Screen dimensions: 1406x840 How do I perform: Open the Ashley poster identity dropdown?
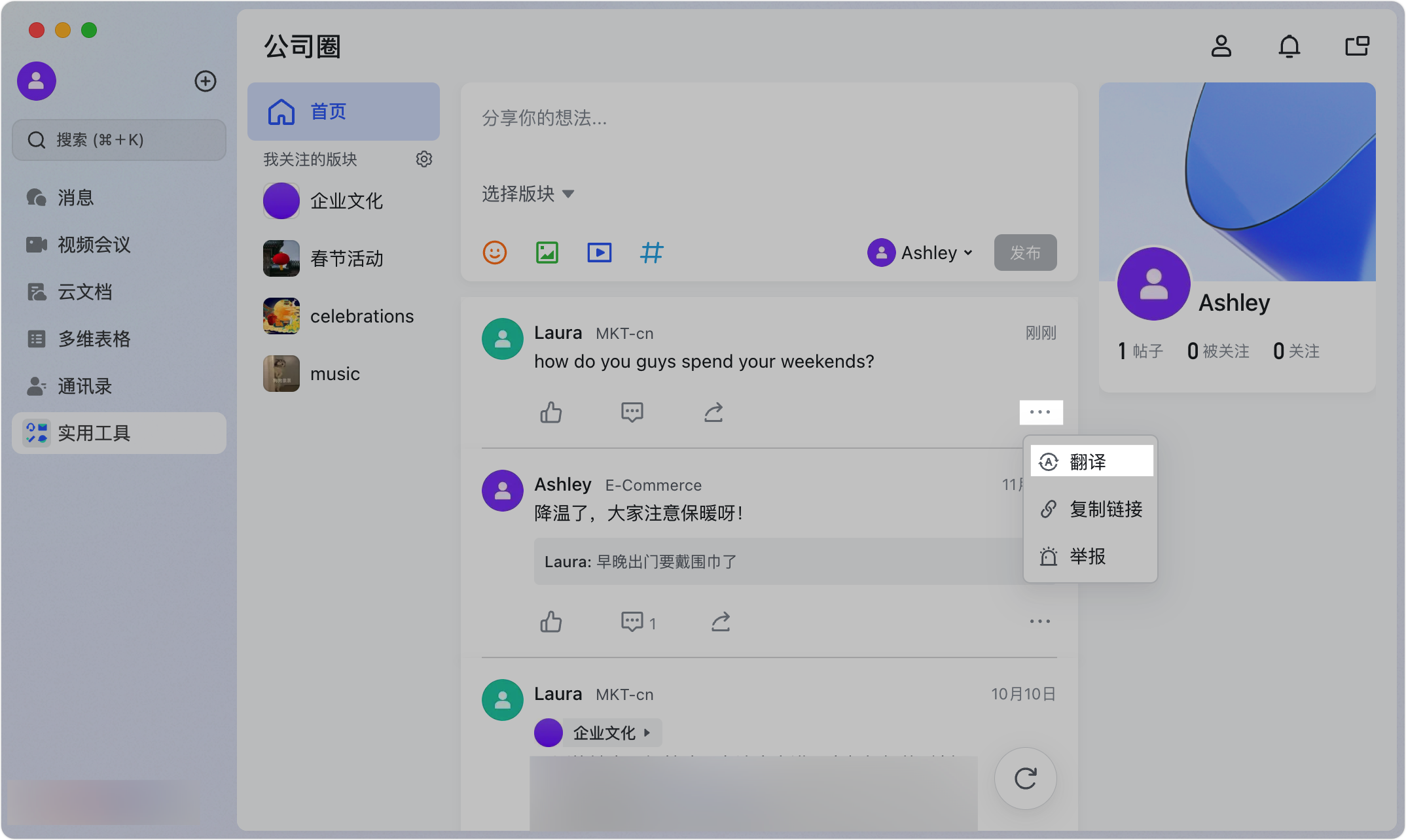point(921,253)
